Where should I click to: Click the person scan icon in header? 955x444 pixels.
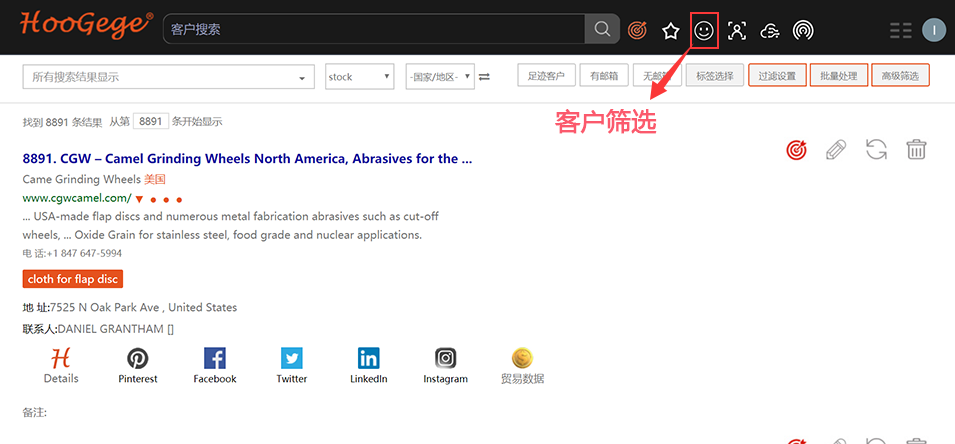pos(737,30)
